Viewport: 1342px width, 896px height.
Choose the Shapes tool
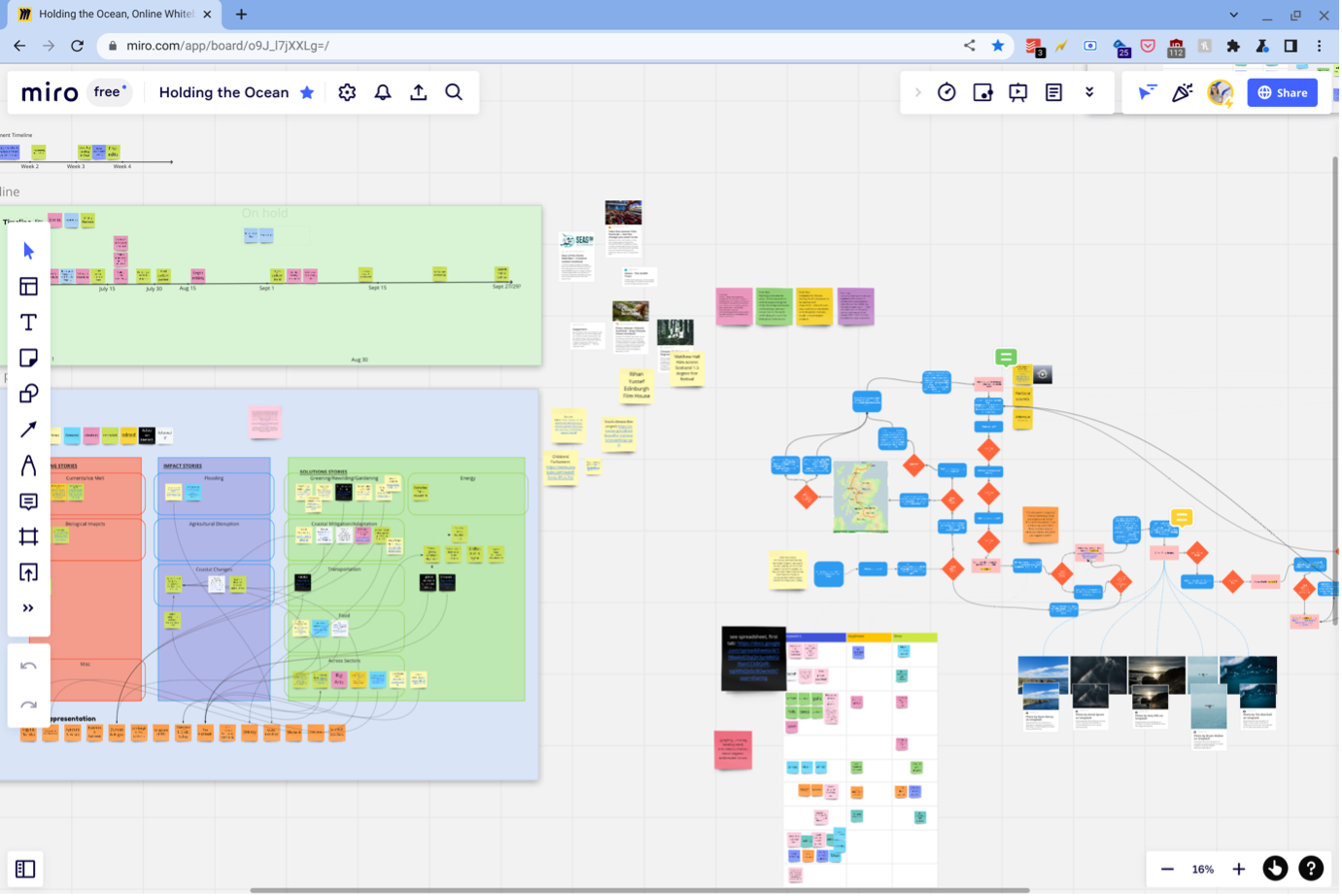point(28,394)
